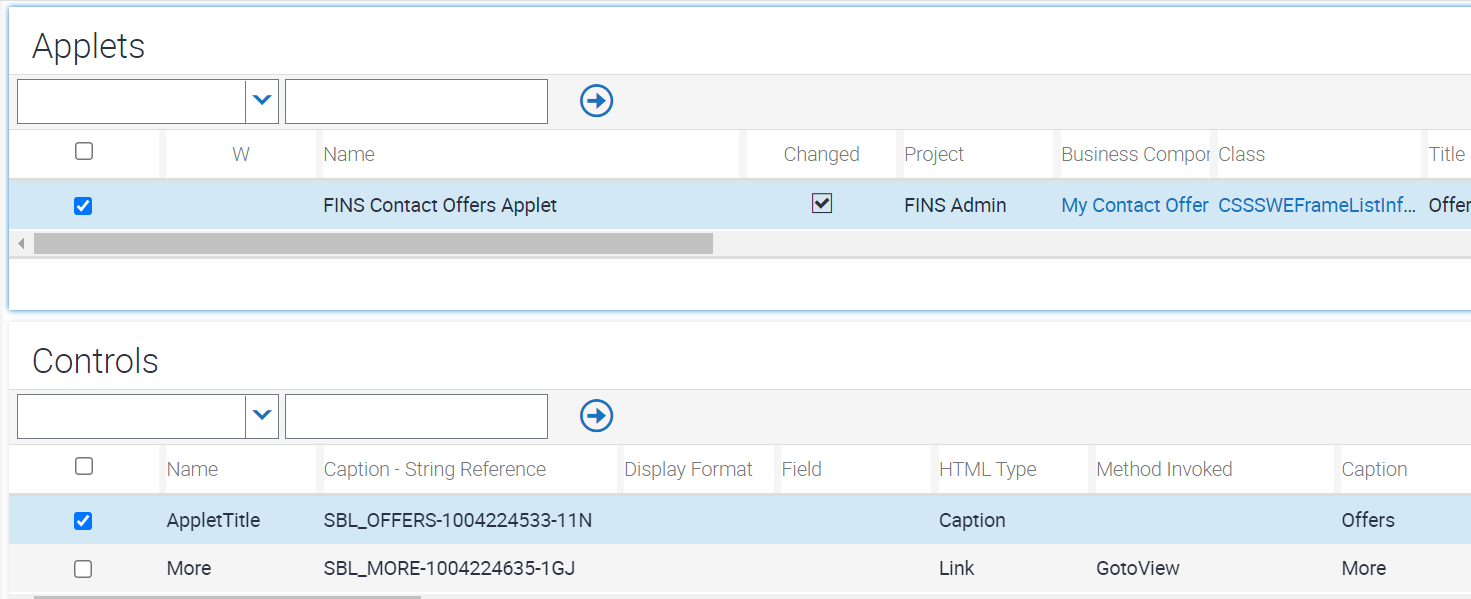This screenshot has height=599, width=1471.
Task: Click the Controls query execute arrow icon
Action: 595,415
